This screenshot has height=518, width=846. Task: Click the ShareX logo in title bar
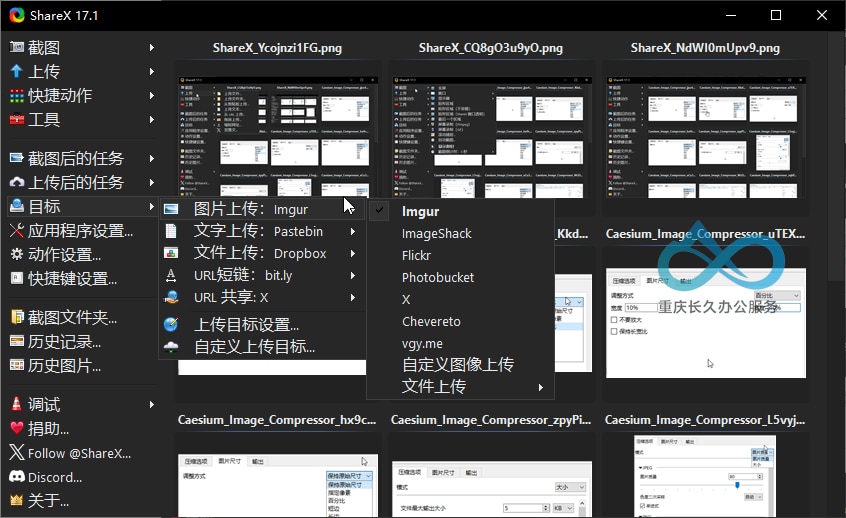pos(17,15)
